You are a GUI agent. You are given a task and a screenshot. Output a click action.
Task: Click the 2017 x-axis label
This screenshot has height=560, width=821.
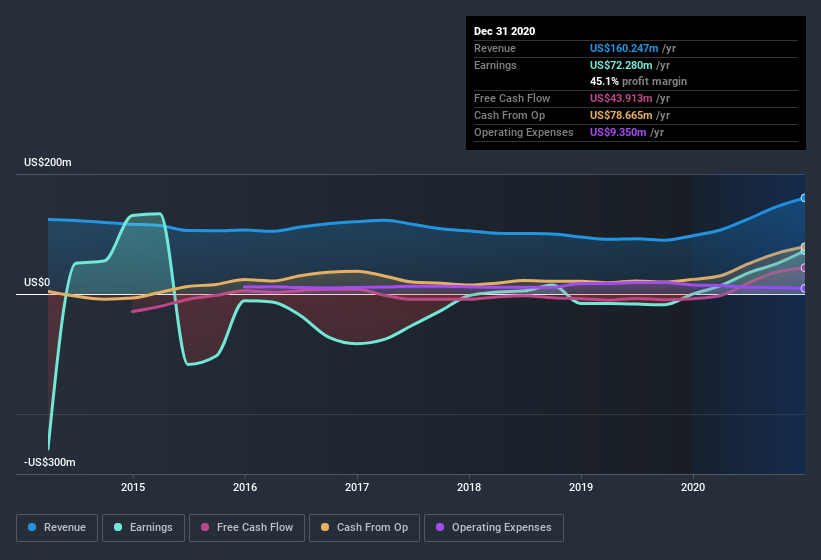(357, 487)
